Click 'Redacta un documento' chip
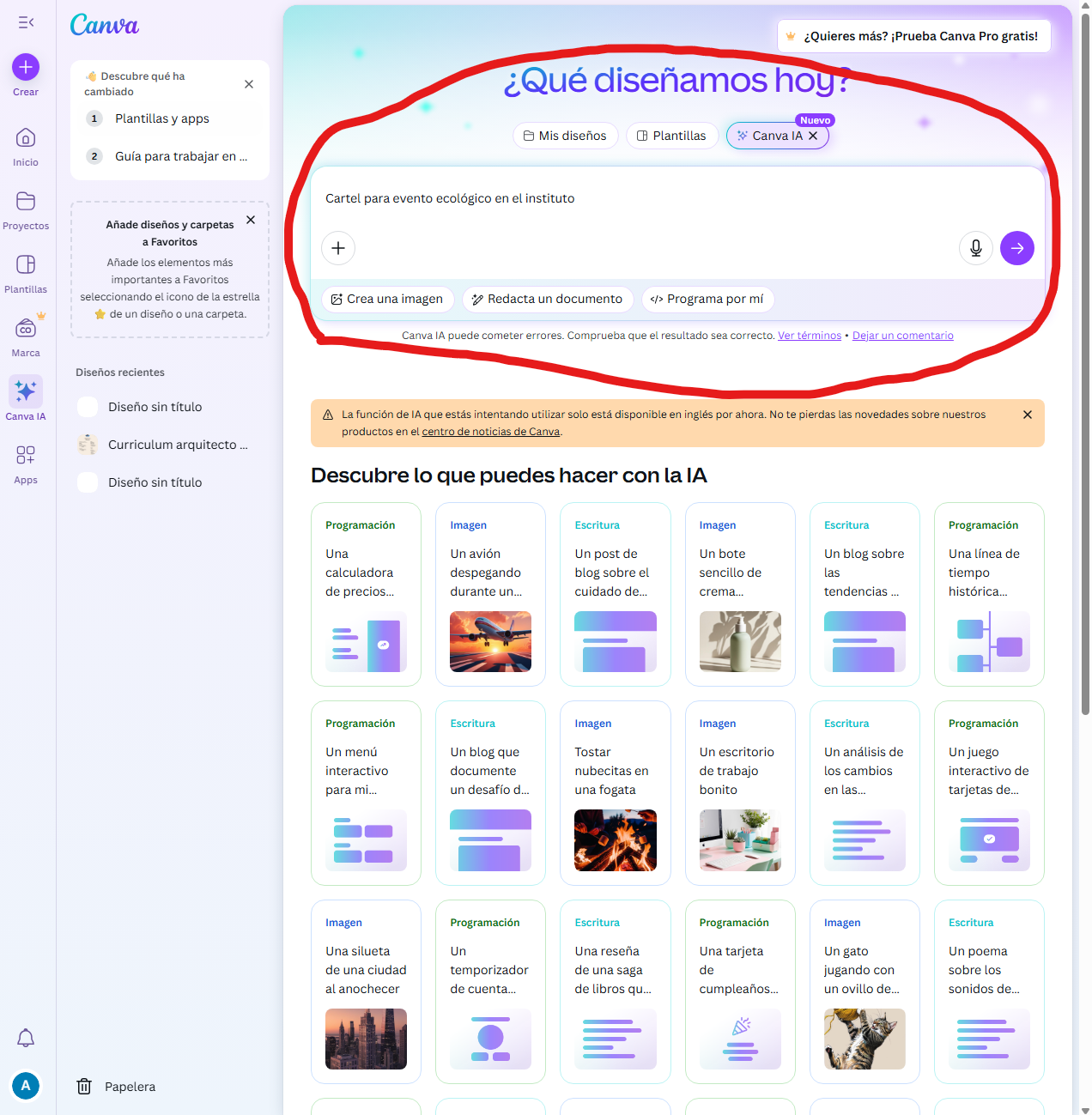This screenshot has height=1115, width=1092. pos(549,299)
